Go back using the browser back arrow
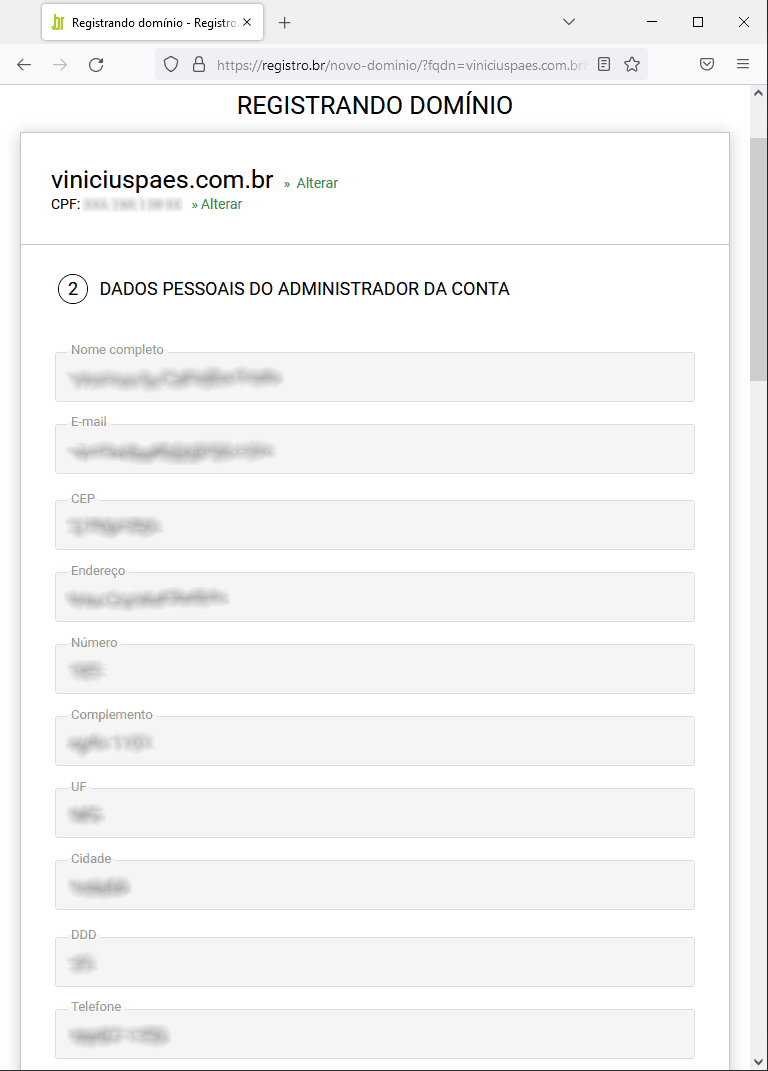768x1071 pixels. point(24,65)
